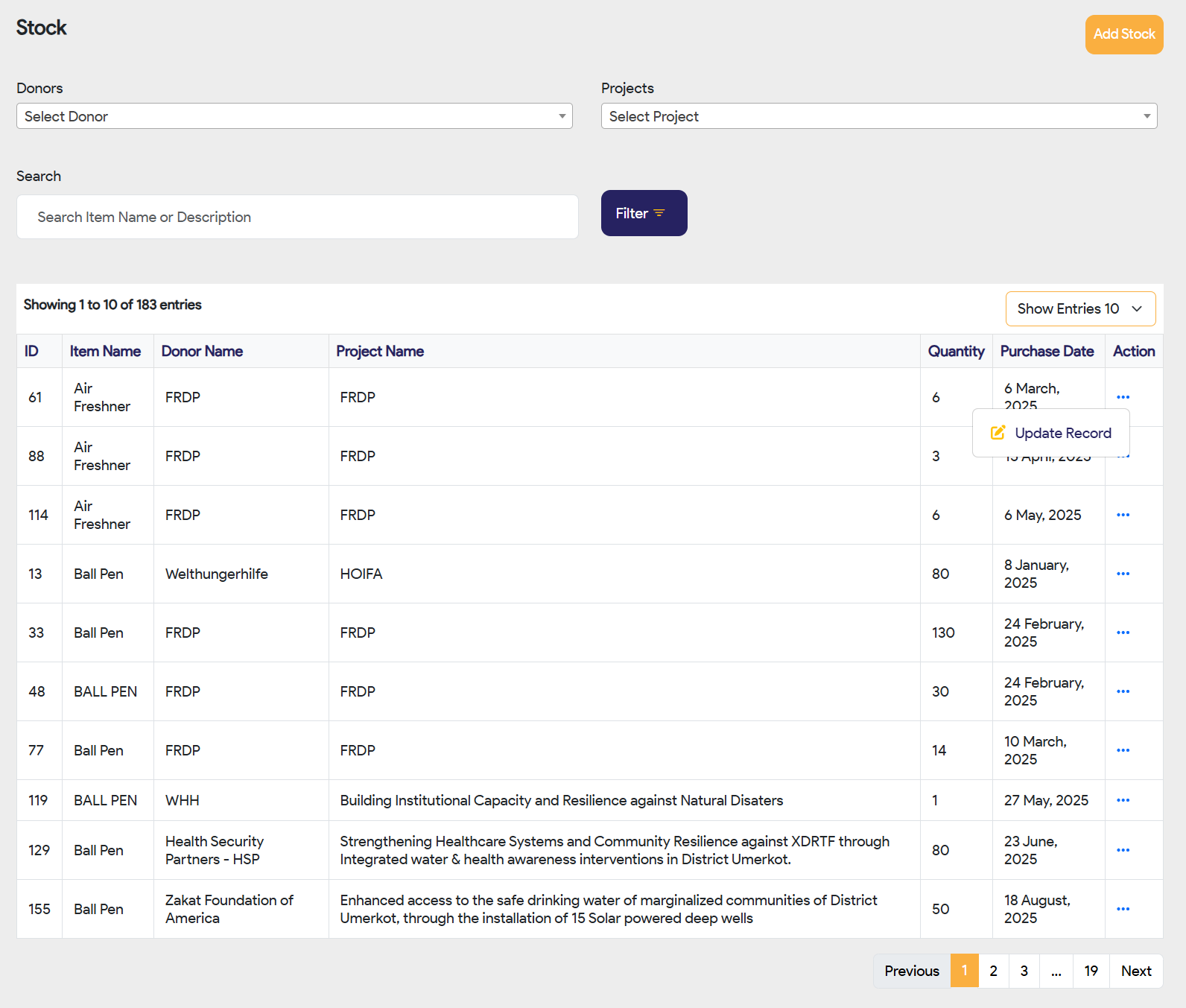Open action dots for Ball Pen ID 33
This screenshot has width=1186, height=1008.
[x=1123, y=633]
